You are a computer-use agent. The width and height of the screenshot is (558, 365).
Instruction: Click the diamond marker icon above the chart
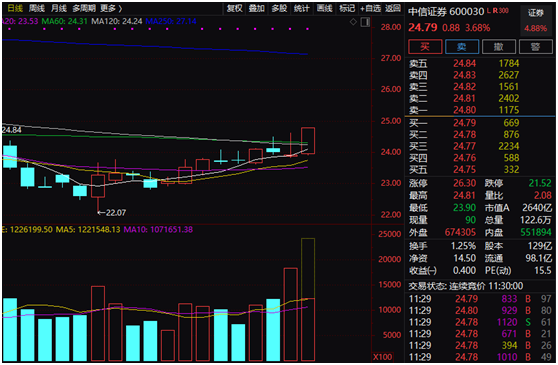coord(353,22)
